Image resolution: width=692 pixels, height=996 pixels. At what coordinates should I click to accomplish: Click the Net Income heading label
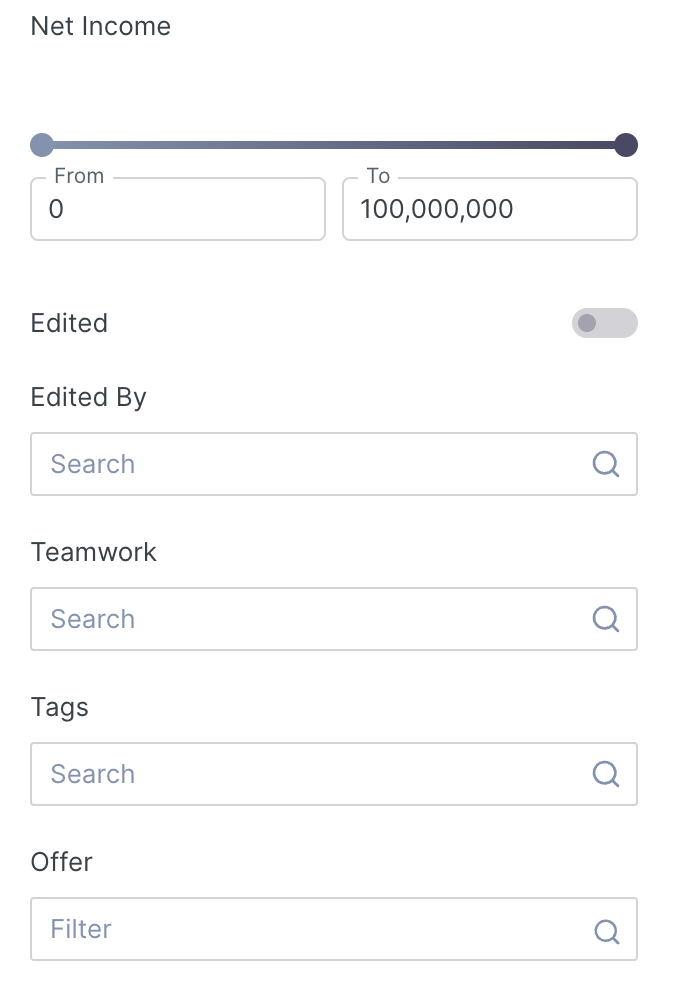coord(101,26)
